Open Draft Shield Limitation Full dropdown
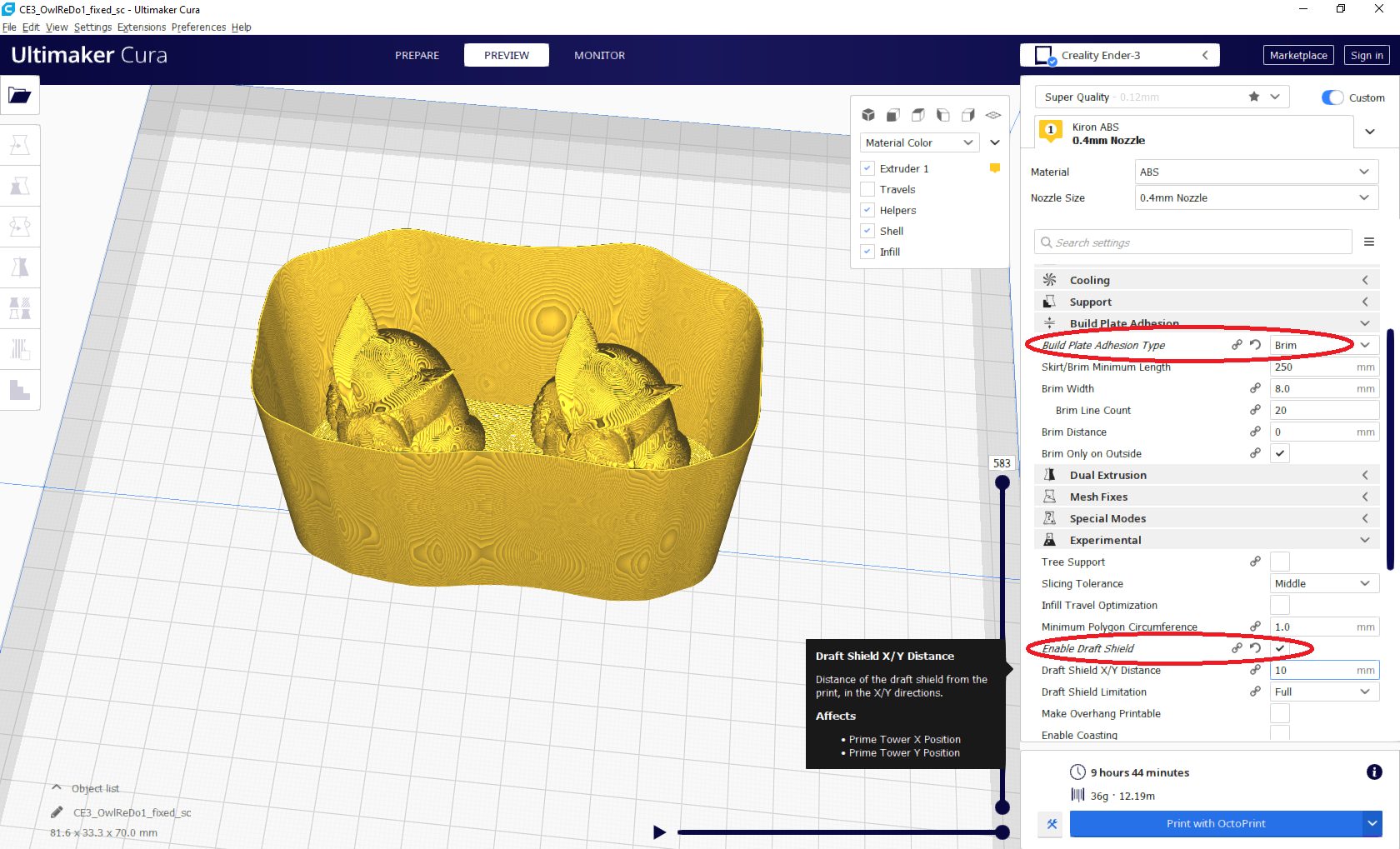This screenshot has width=1400, height=849. click(x=1323, y=692)
